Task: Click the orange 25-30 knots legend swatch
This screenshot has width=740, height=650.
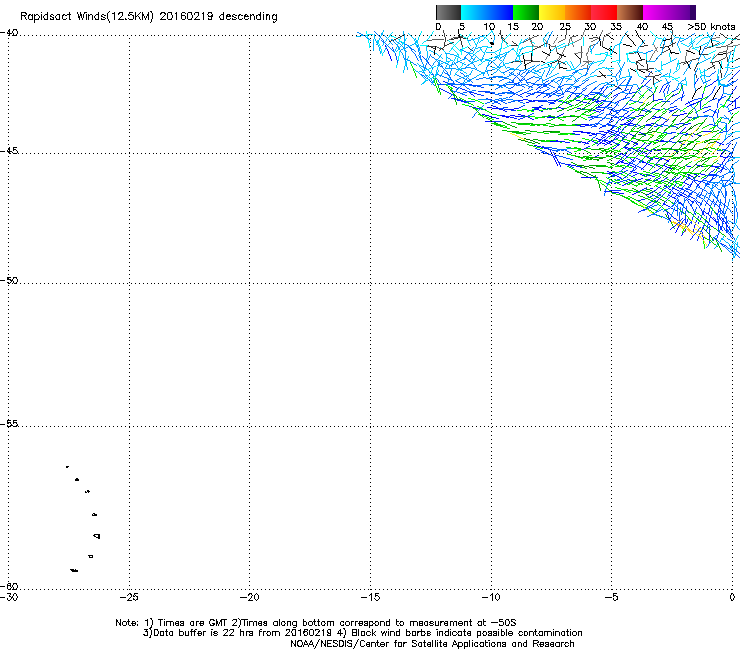Action: point(578,12)
